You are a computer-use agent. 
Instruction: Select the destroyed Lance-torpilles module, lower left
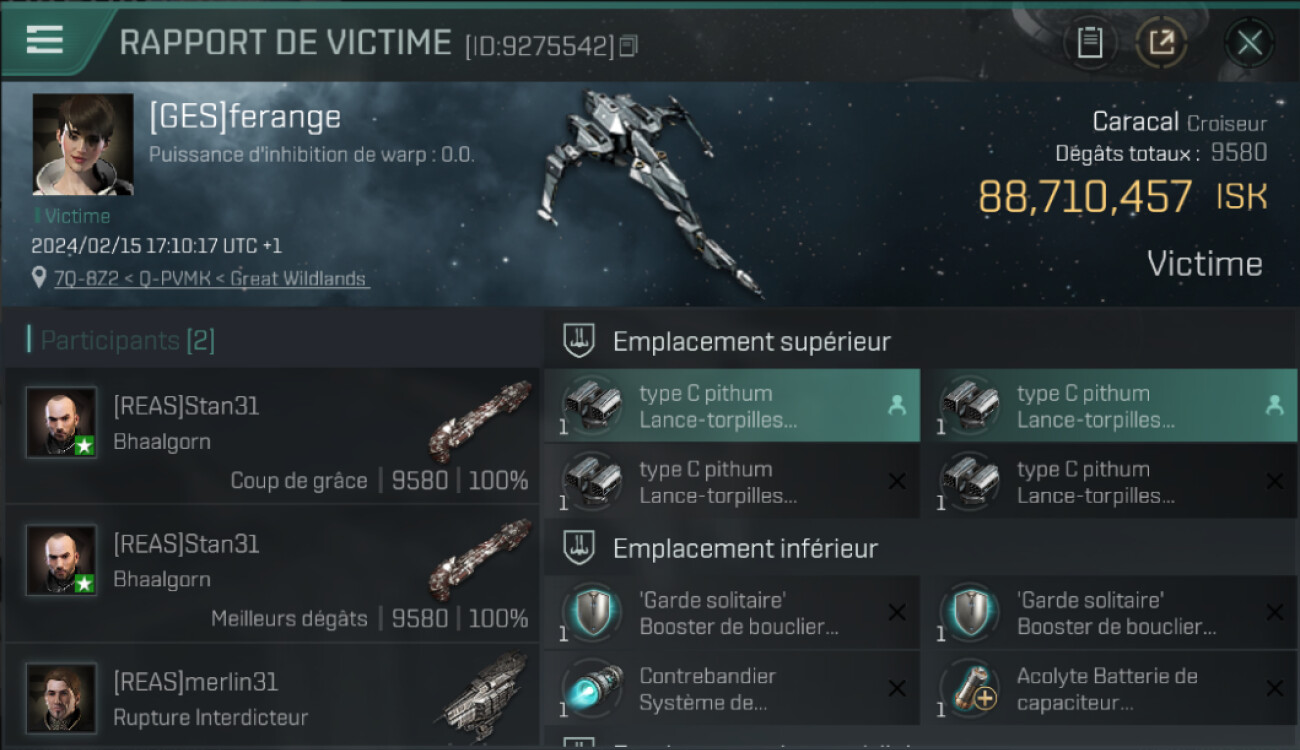(732, 482)
